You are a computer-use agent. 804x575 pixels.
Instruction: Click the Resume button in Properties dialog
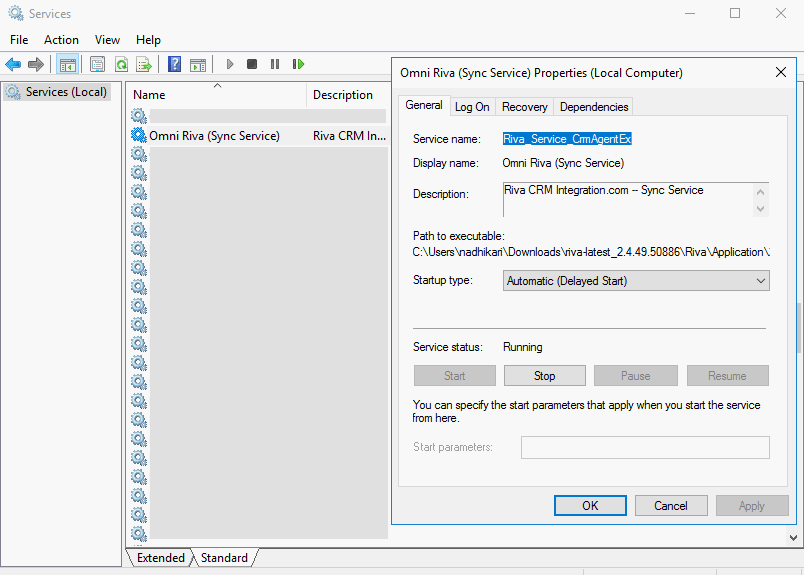point(727,375)
